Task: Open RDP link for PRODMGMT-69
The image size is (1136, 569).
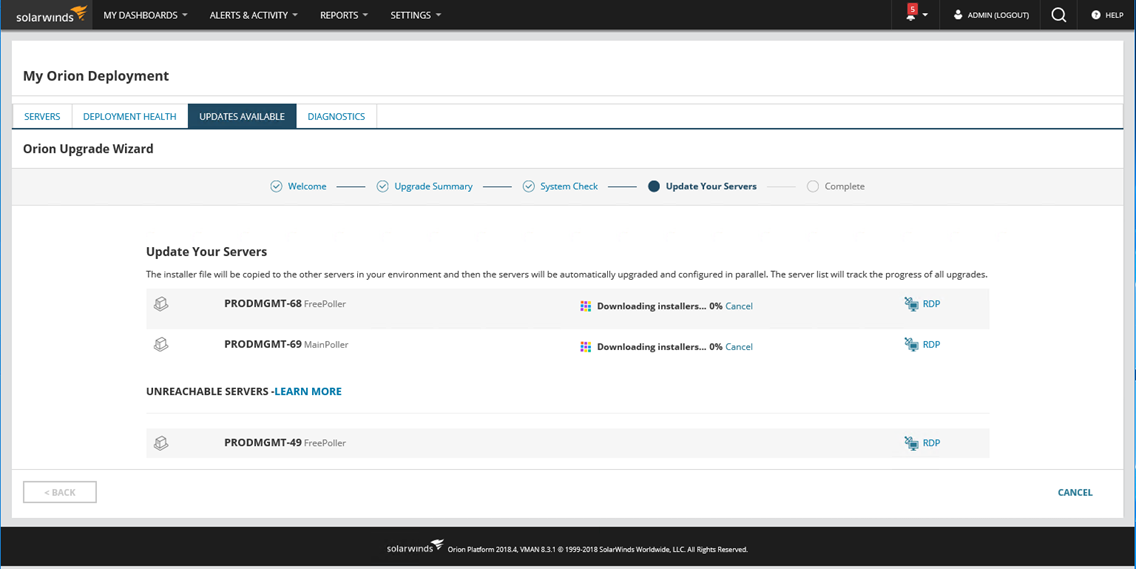Action: pos(932,345)
